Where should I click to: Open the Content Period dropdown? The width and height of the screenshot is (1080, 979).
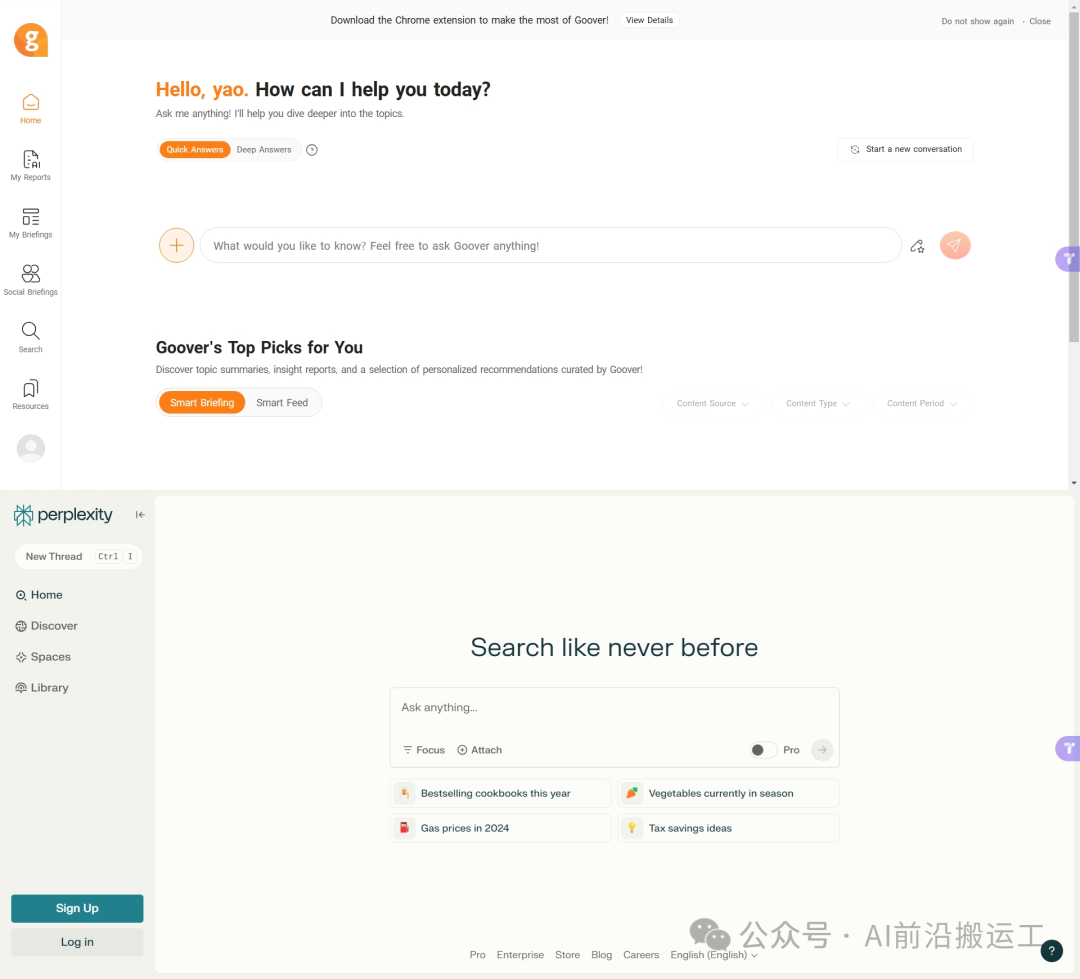(x=922, y=404)
